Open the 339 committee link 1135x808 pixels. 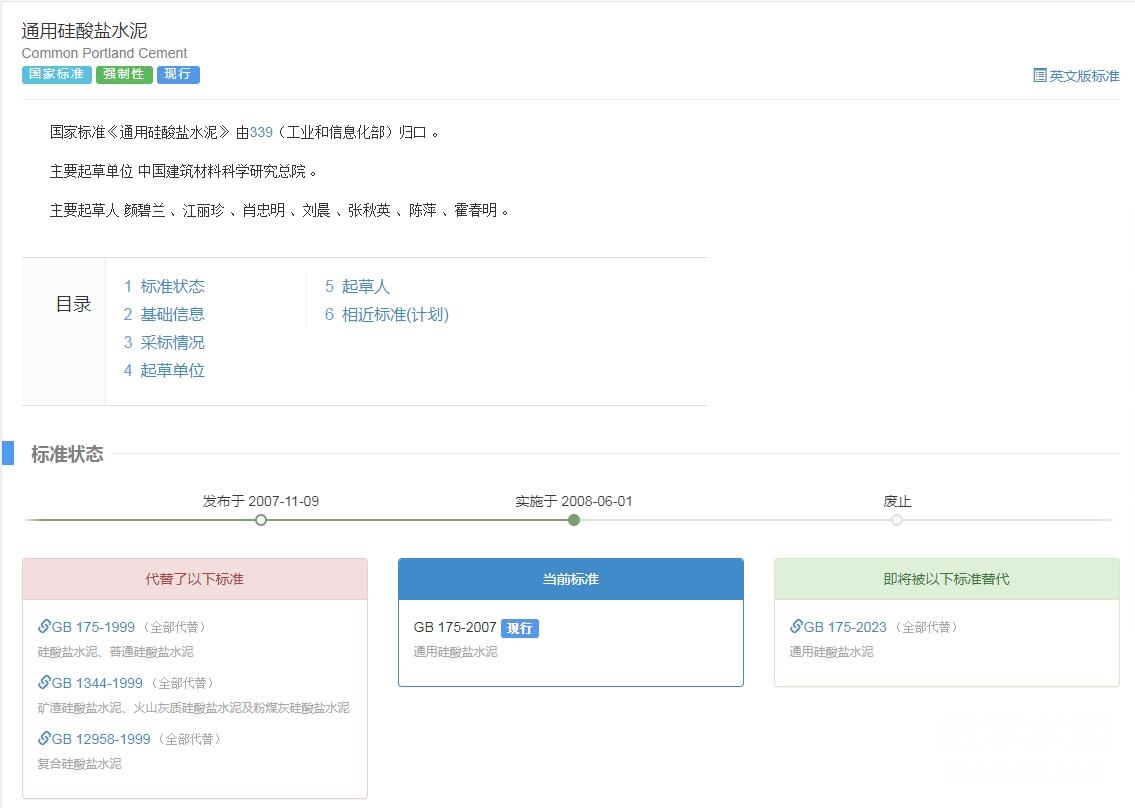[261, 132]
